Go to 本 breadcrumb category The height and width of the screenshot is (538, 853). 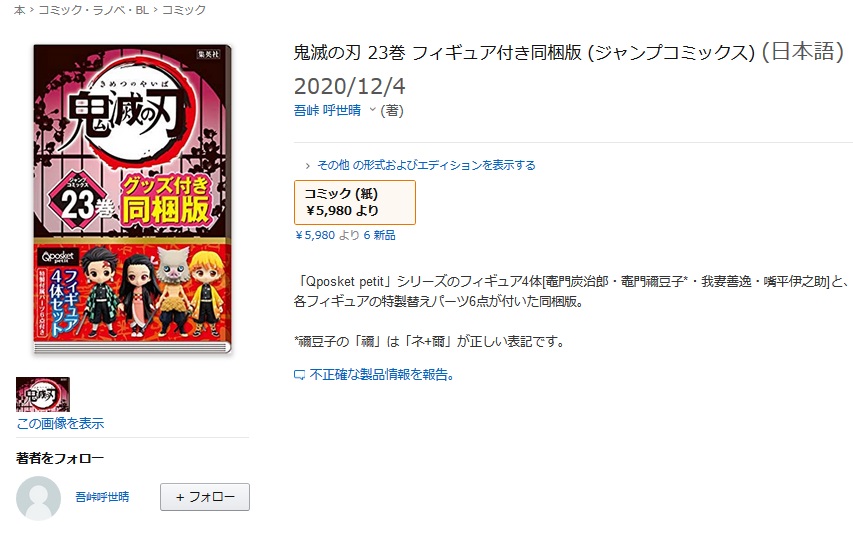(20, 10)
